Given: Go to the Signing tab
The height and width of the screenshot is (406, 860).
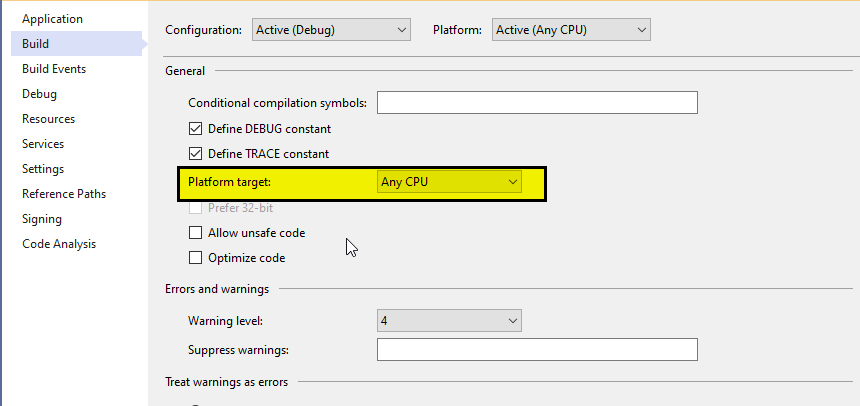Looking at the screenshot, I should coord(42,219).
